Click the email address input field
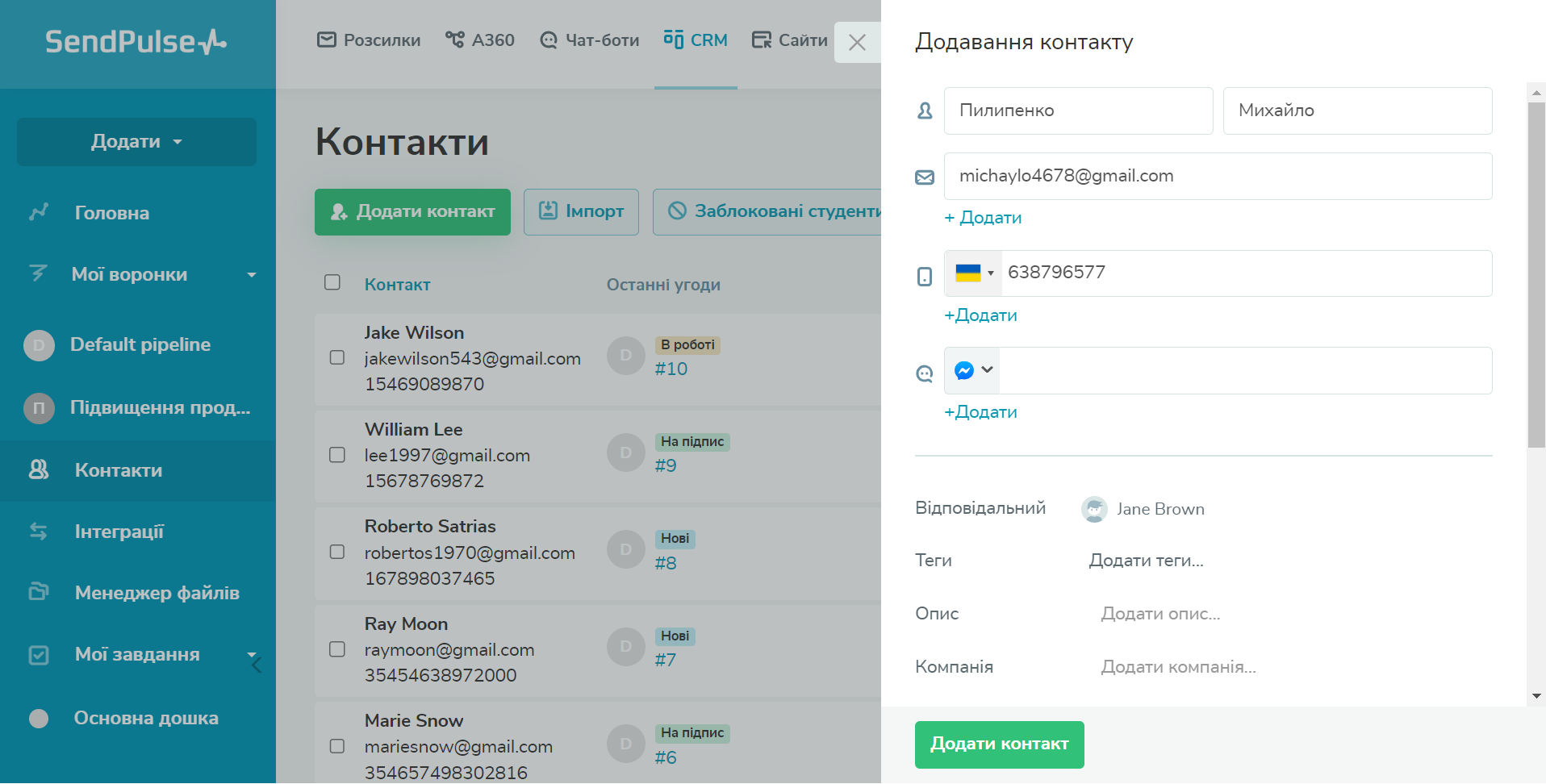 1218,177
